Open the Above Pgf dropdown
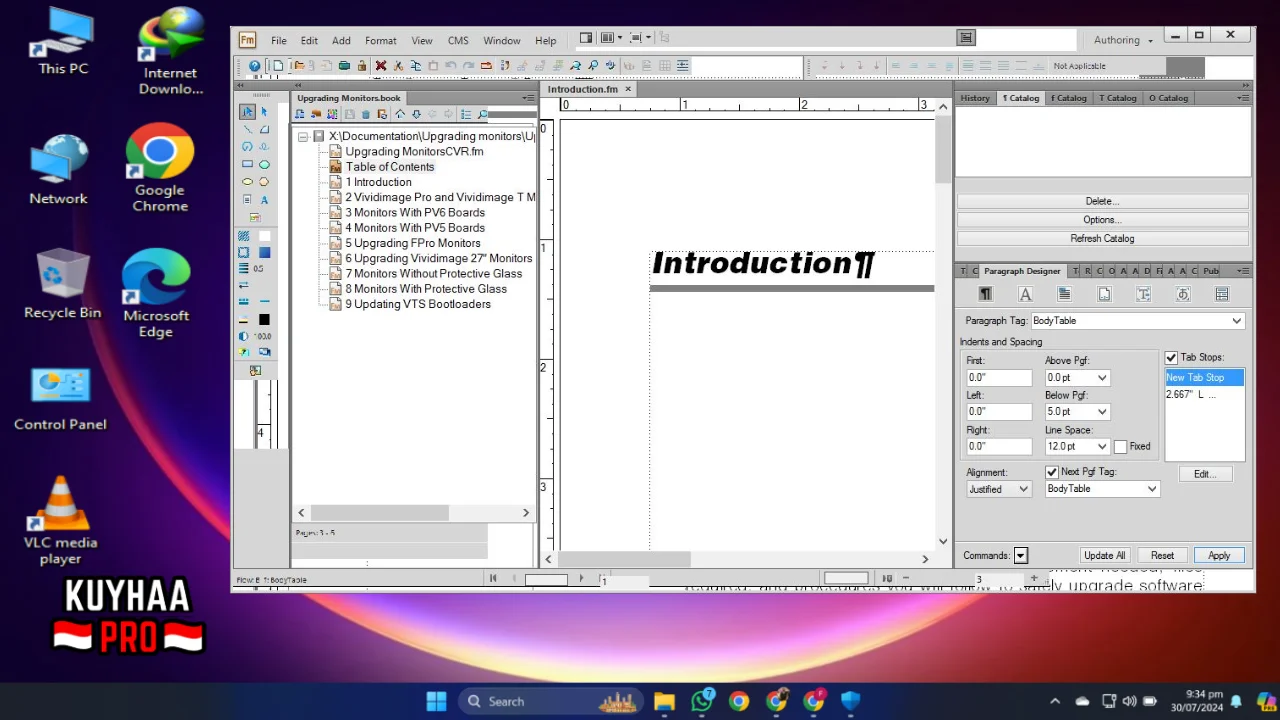 [x=1102, y=378]
